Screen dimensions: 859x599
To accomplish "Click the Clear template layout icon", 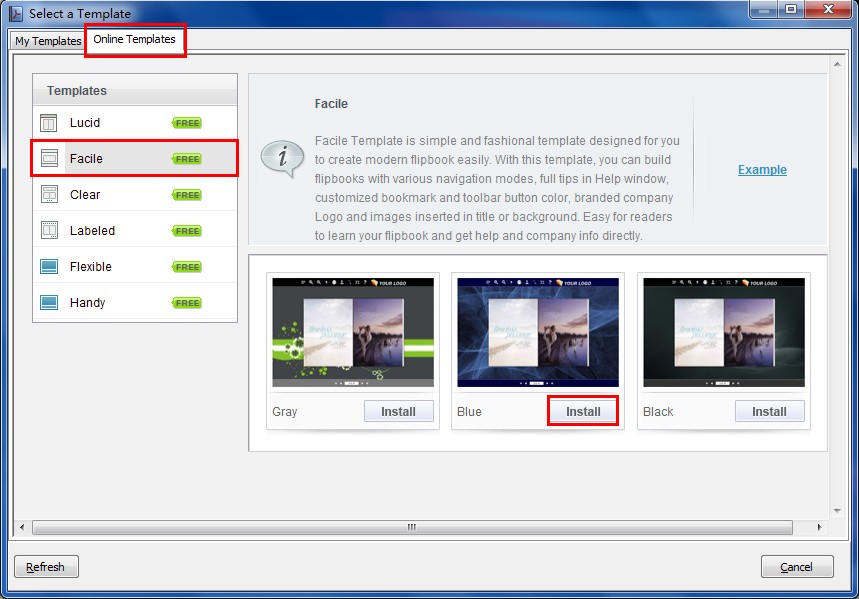I will pyautogui.click(x=49, y=195).
